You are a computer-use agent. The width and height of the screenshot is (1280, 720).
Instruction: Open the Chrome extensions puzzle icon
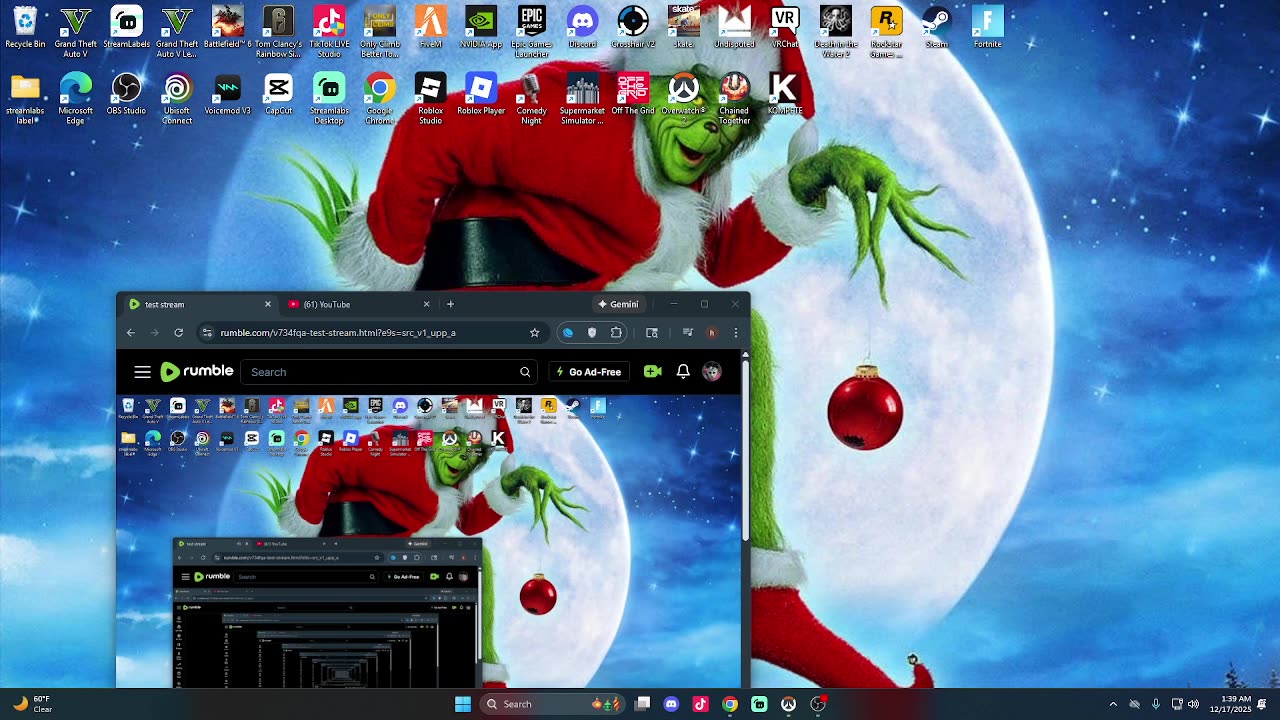click(x=616, y=333)
